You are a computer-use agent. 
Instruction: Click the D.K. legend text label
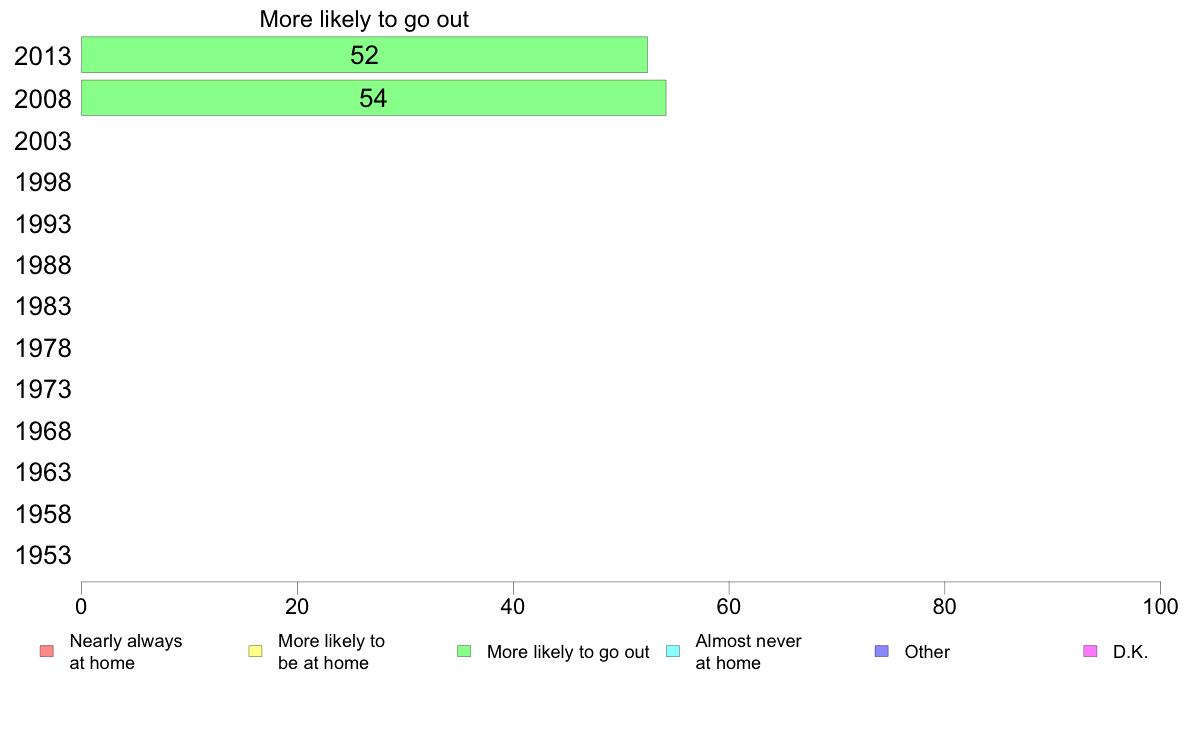[x=1130, y=652]
